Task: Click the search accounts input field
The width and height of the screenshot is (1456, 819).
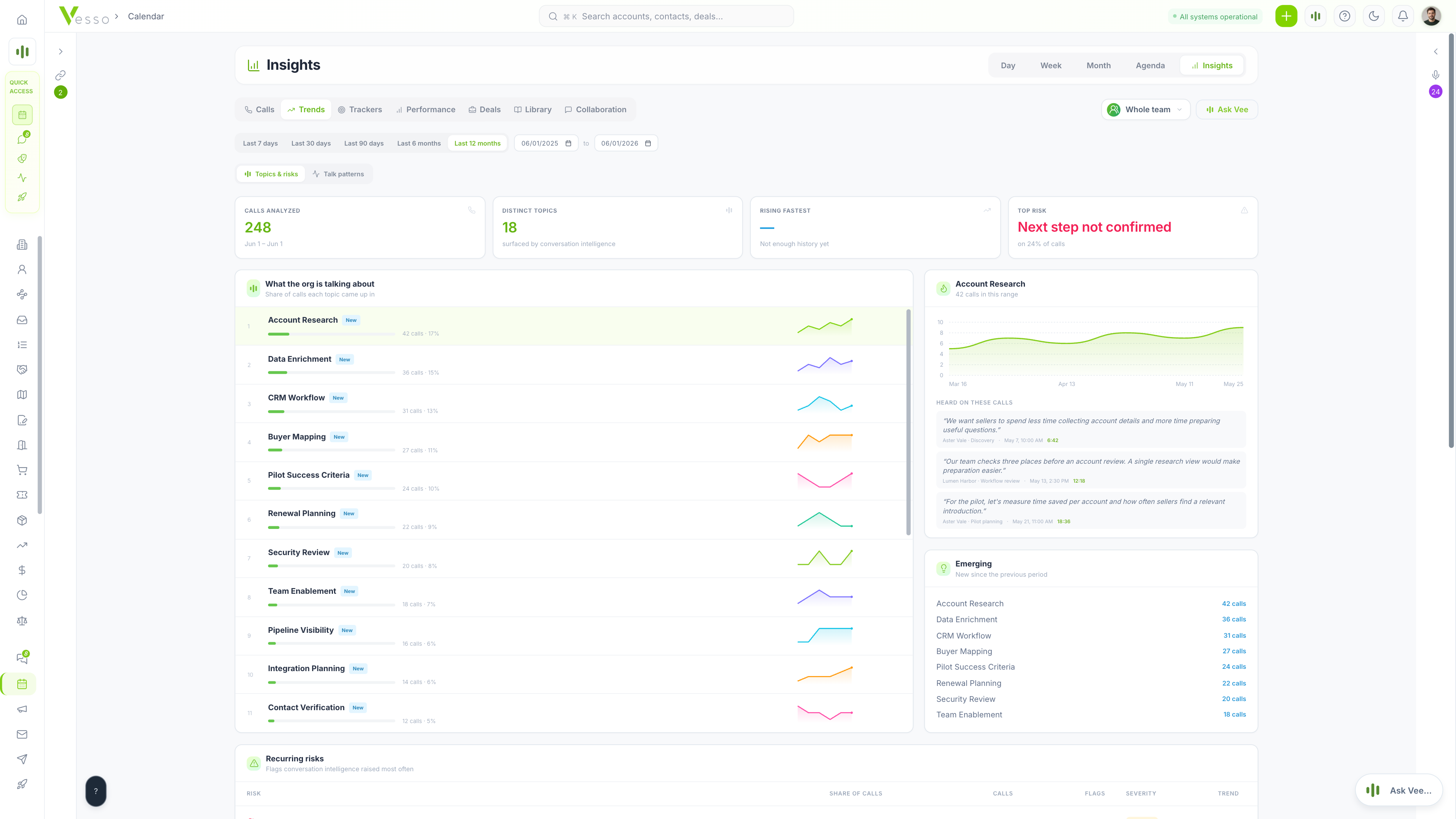Action: coord(666,16)
